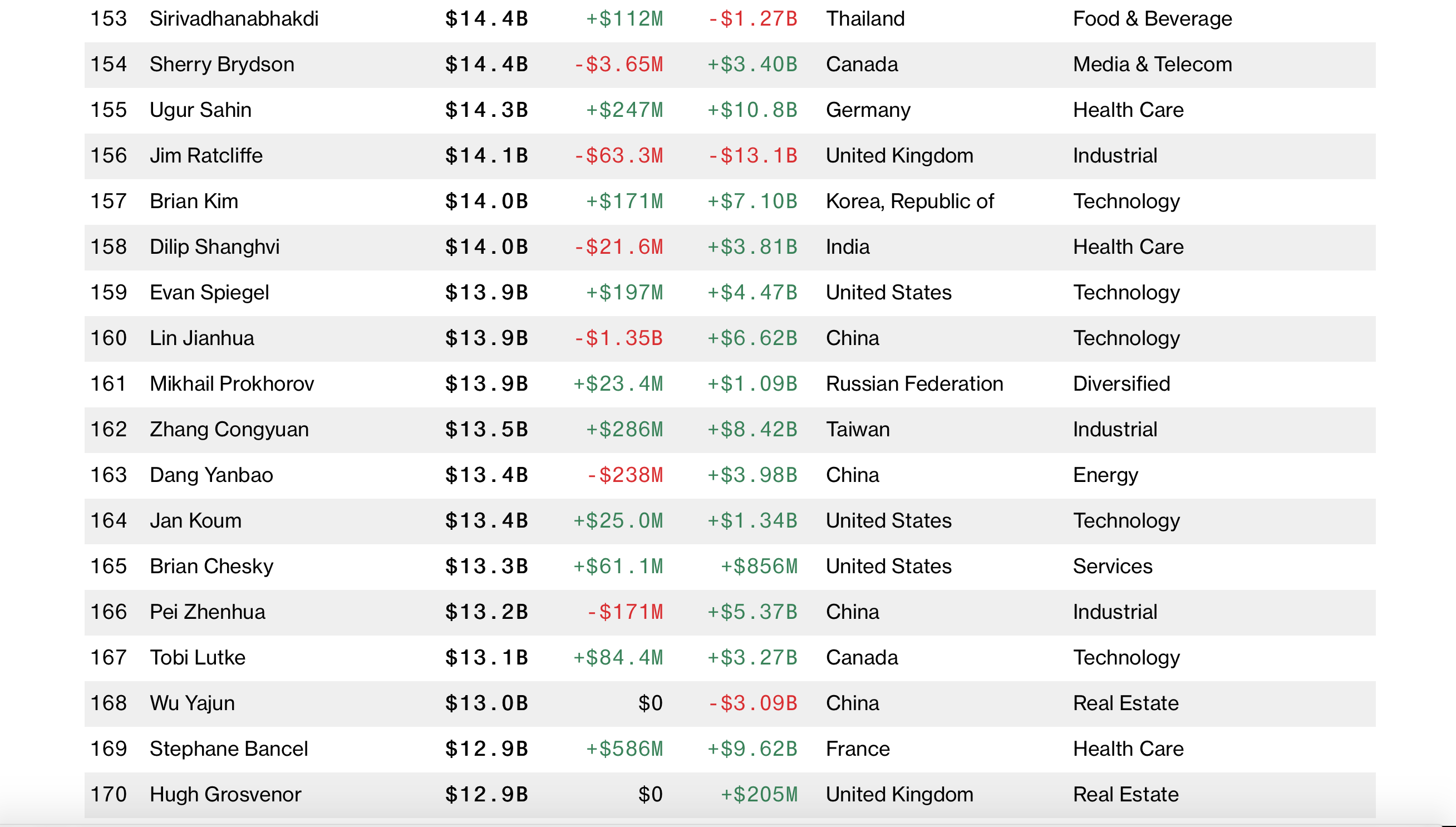Click the Sirivadhanabhakdi name link

(233, 19)
